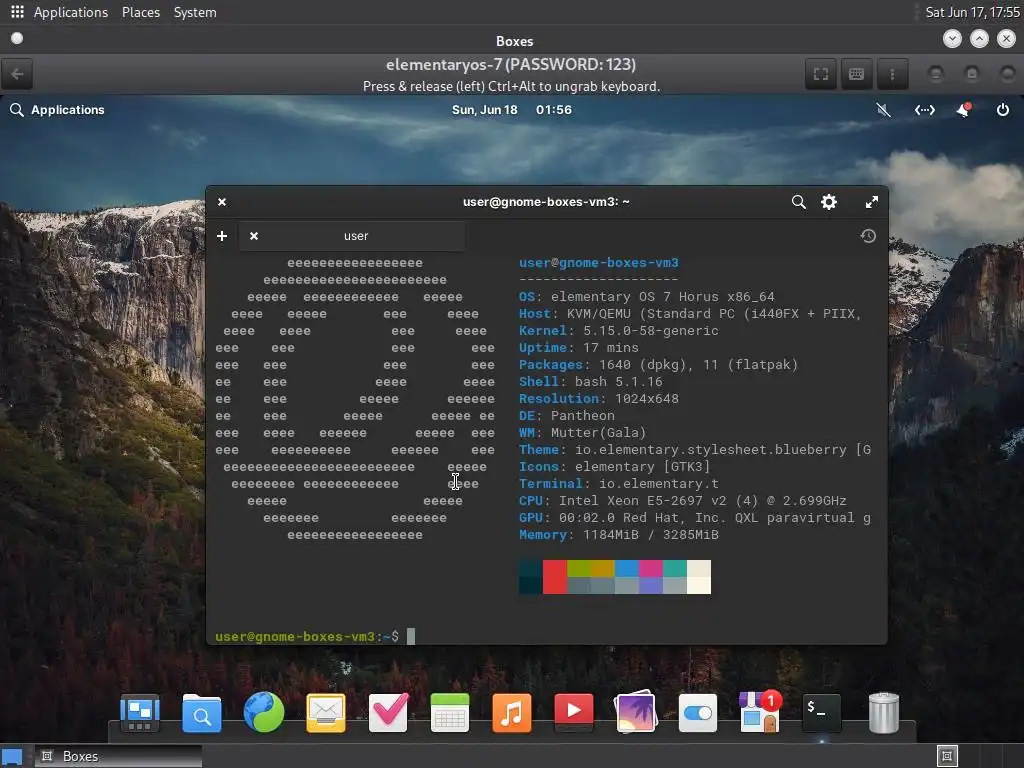Maximize terminal with the arrows icon
The height and width of the screenshot is (768, 1024).
(872, 202)
